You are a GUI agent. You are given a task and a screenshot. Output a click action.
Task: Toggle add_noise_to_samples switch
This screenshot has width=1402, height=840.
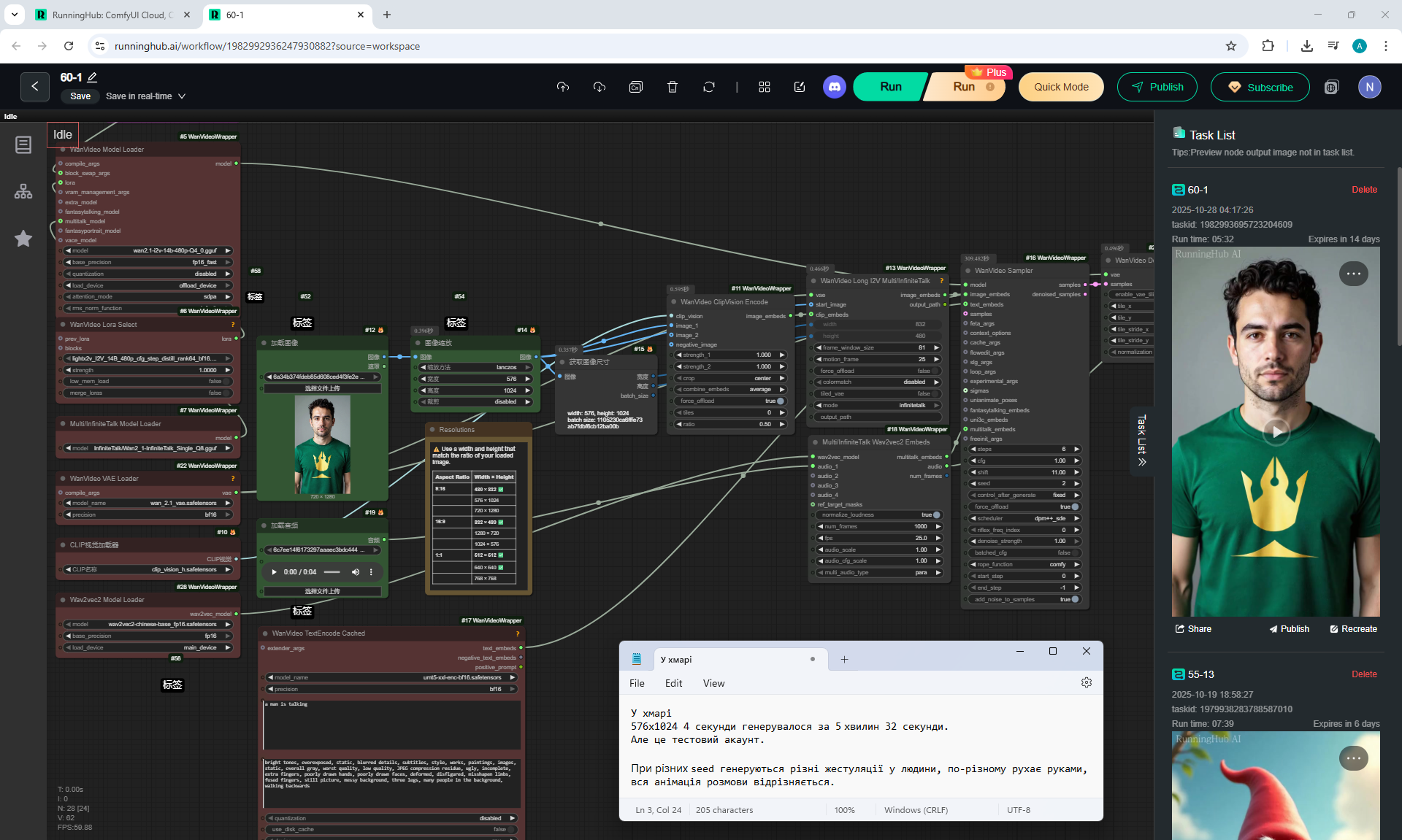(x=1074, y=600)
